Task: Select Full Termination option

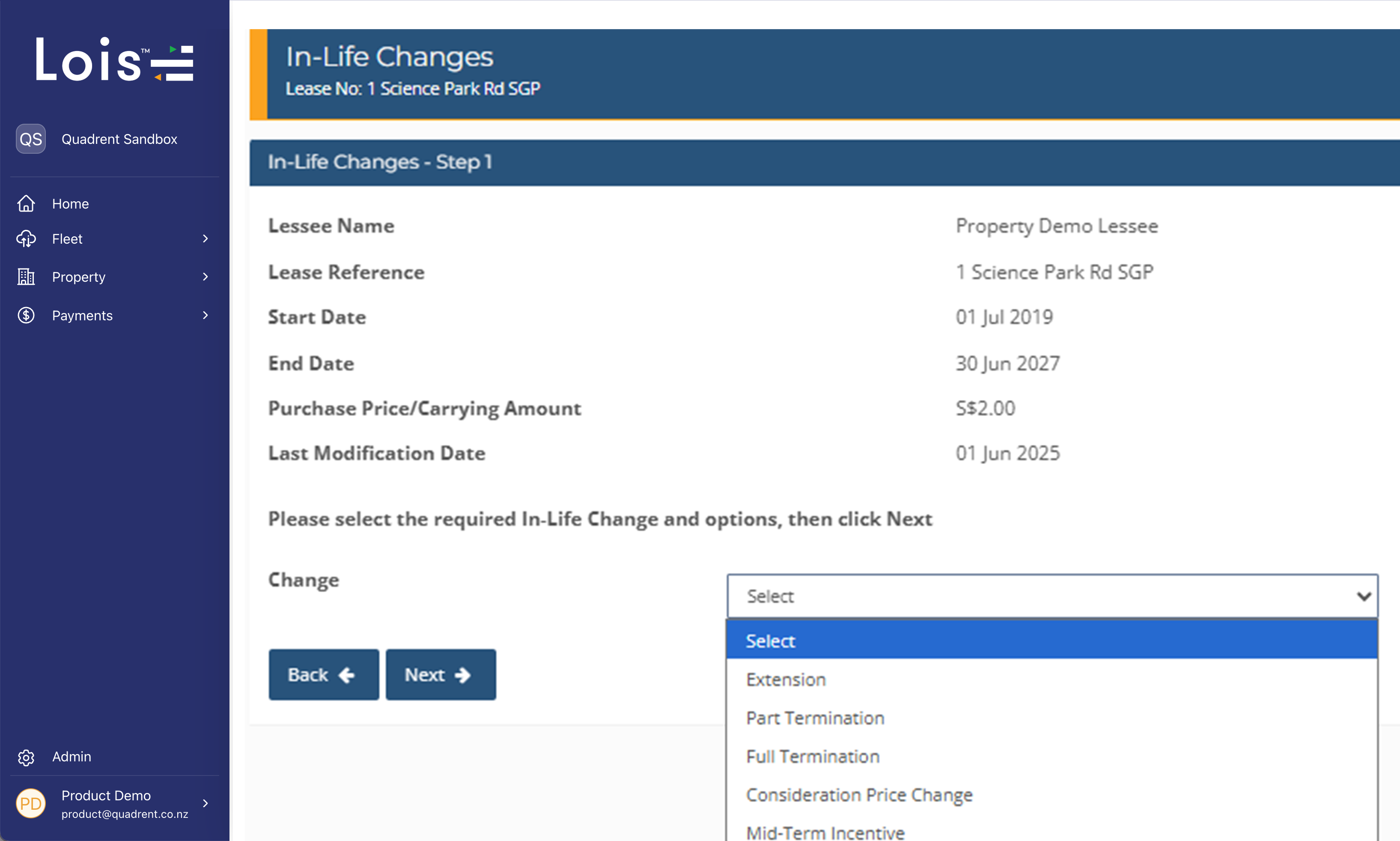Action: tap(813, 757)
